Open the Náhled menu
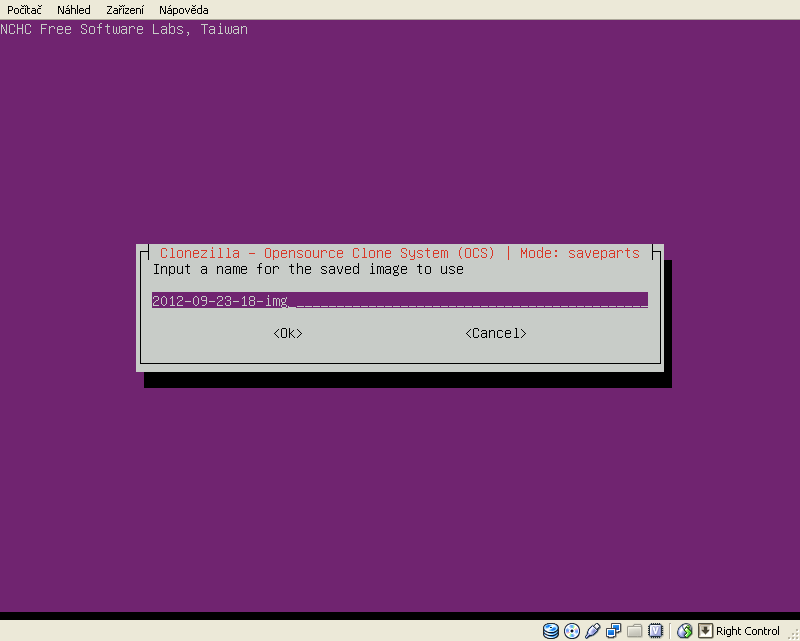Screen dimensions: 800x641 (73, 10)
